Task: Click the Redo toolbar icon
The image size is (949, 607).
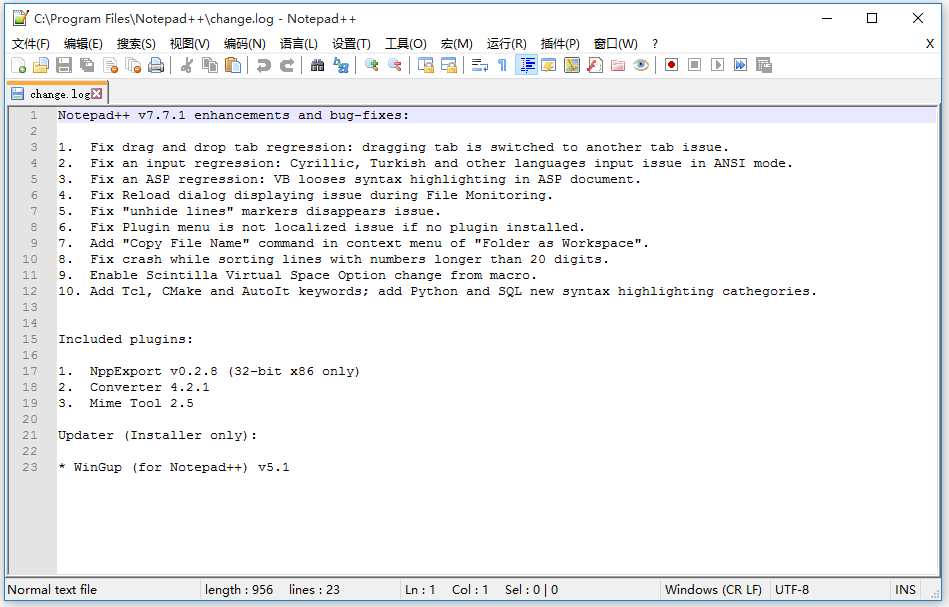Action: click(287, 65)
